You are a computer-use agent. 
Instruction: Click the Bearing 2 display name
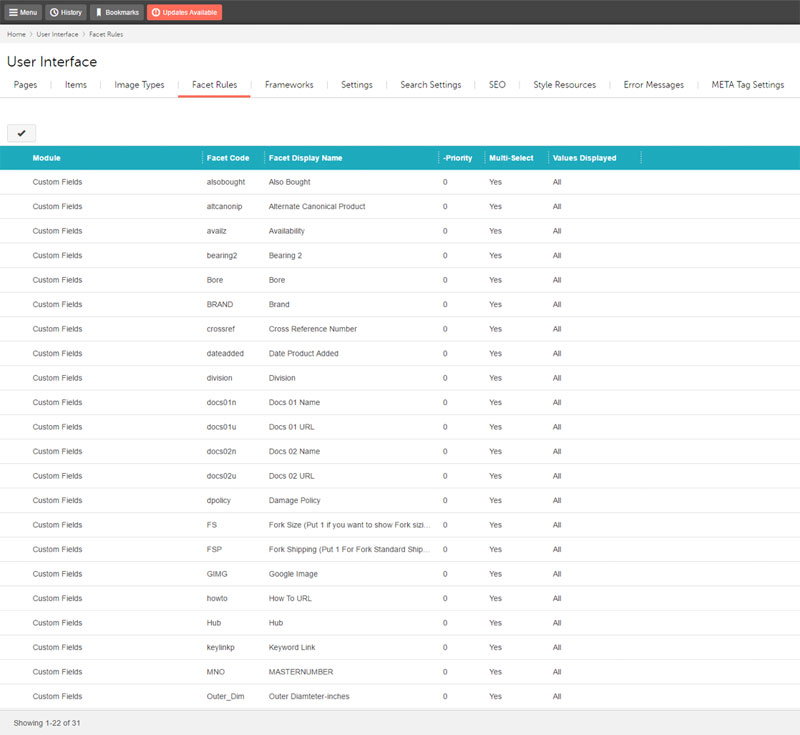tap(285, 256)
